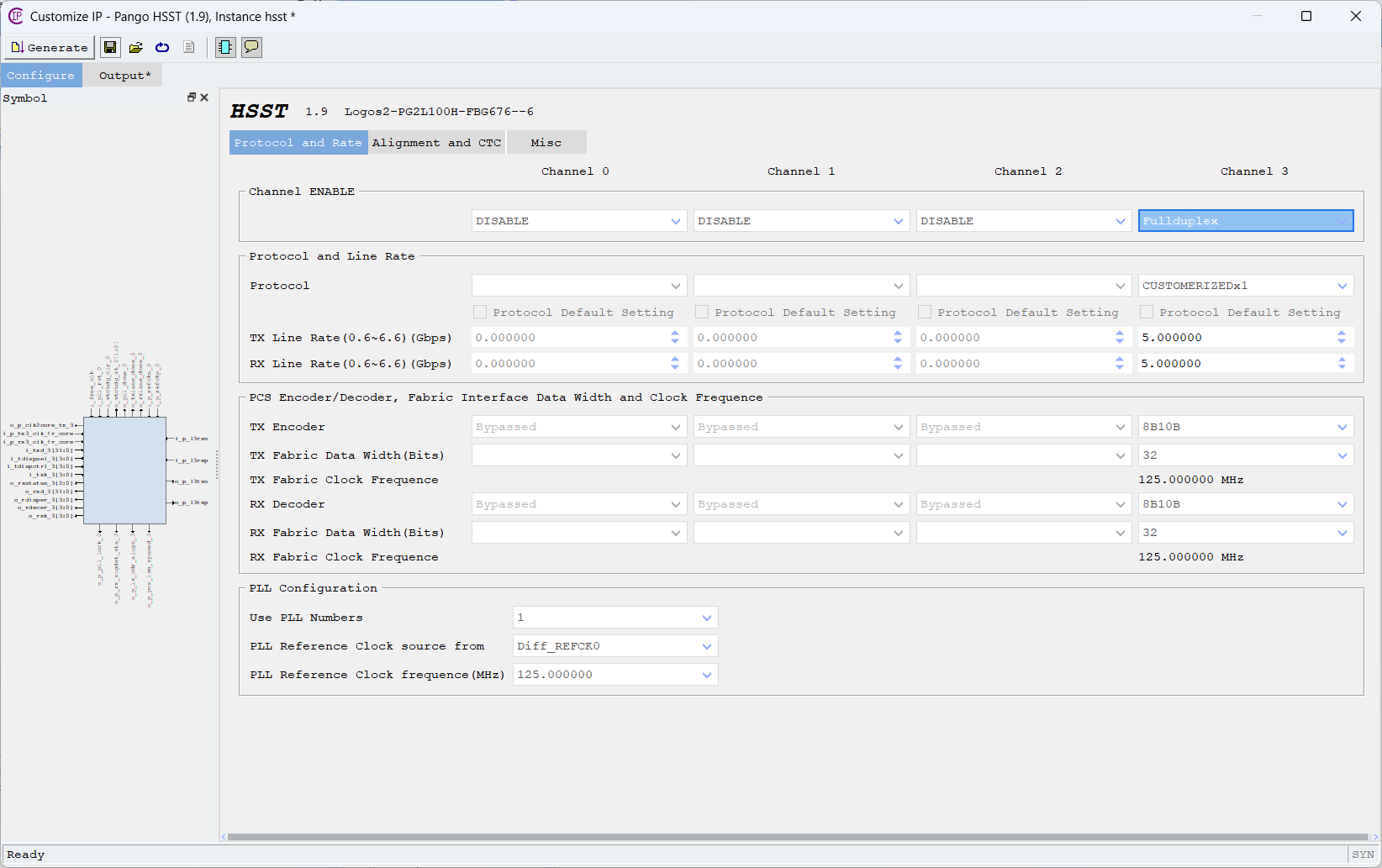Increase Channel 3 TX Line Rate
This screenshot has height=868, width=1382.
point(1342,334)
